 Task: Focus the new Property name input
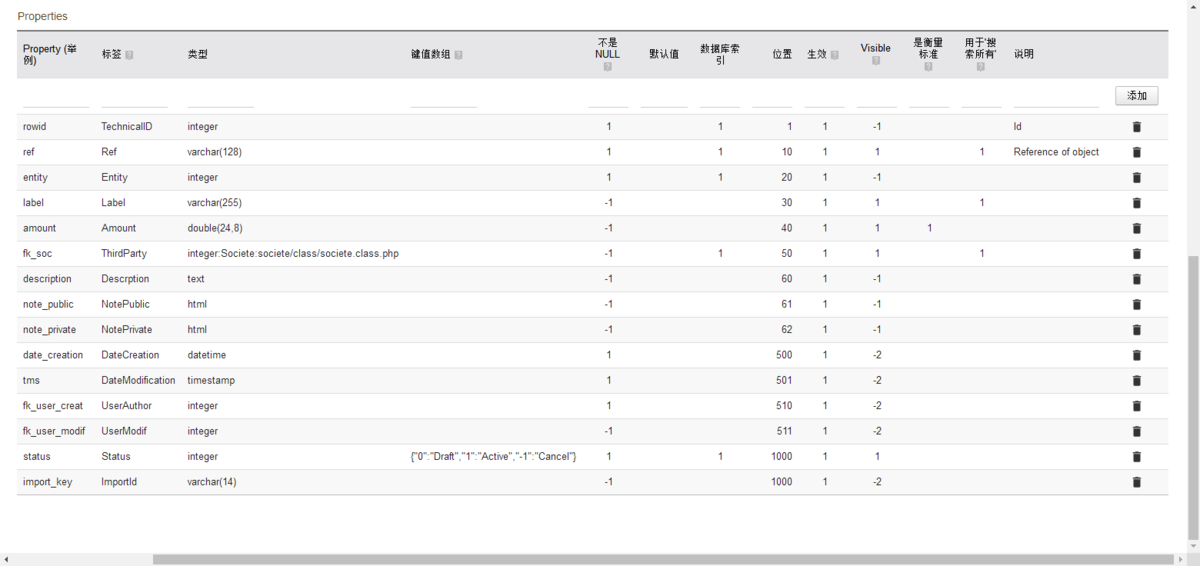click(x=56, y=98)
